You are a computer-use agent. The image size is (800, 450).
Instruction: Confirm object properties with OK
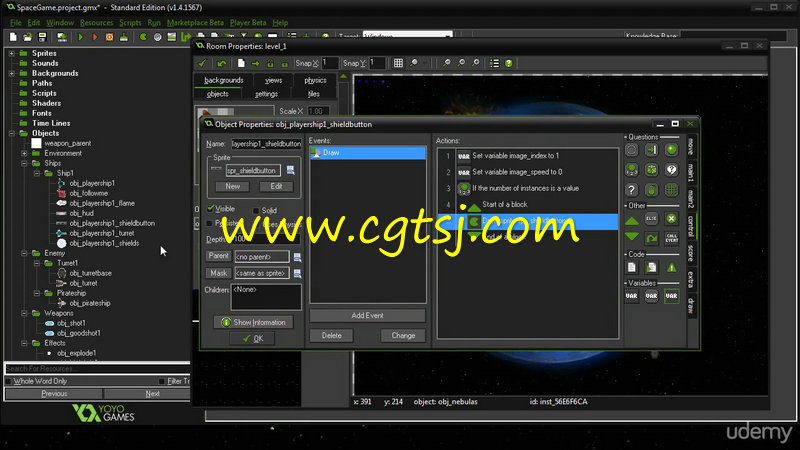[253, 339]
